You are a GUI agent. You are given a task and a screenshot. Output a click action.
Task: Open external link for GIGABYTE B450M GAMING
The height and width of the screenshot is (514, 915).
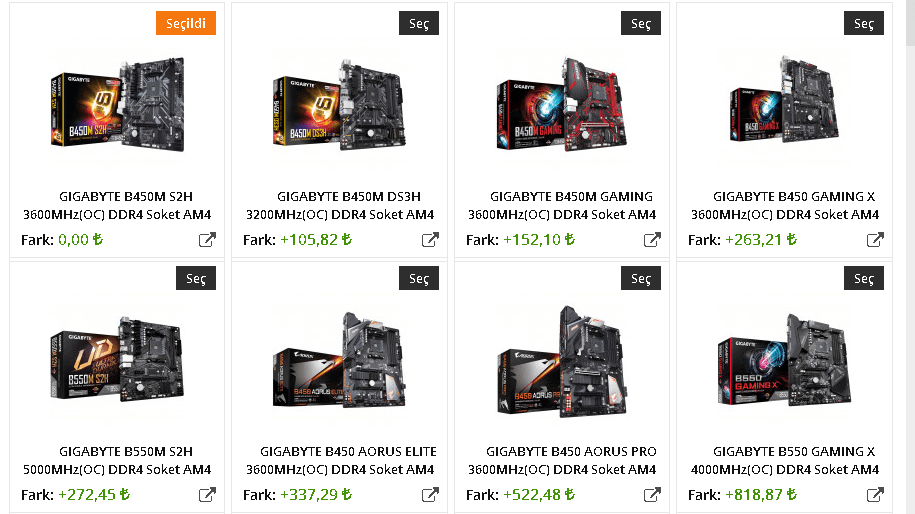tap(652, 240)
